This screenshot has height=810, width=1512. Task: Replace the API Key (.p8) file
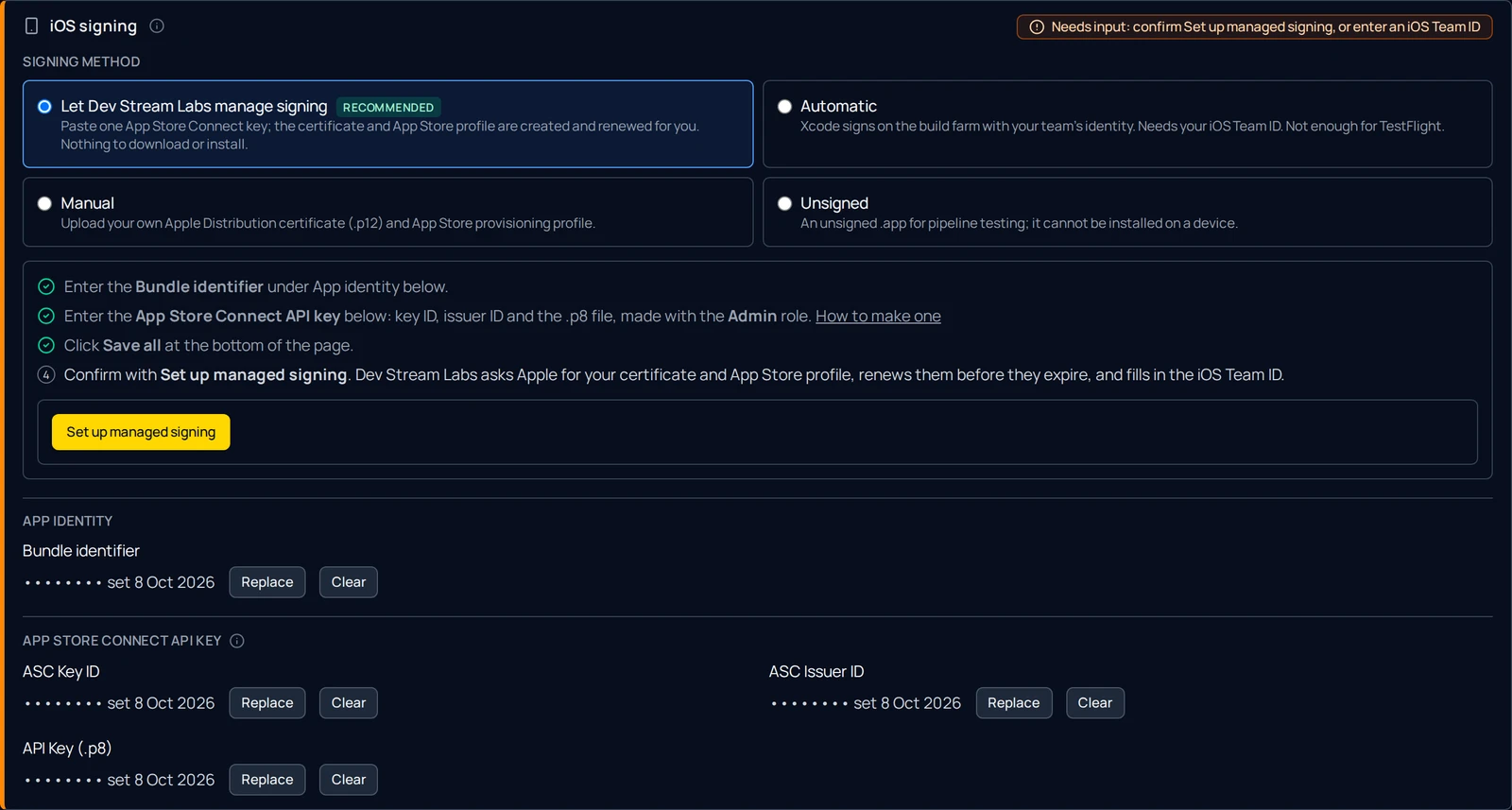coord(267,780)
